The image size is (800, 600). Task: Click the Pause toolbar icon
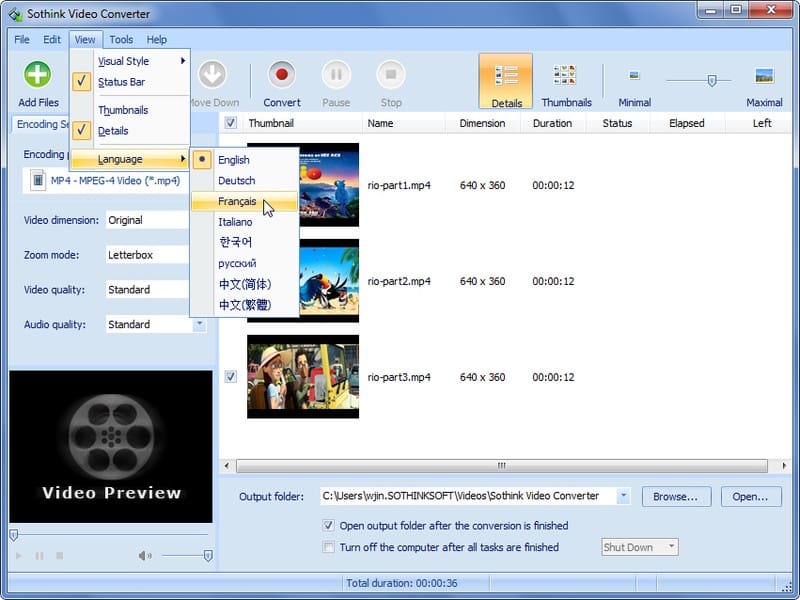pyautogui.click(x=336, y=74)
